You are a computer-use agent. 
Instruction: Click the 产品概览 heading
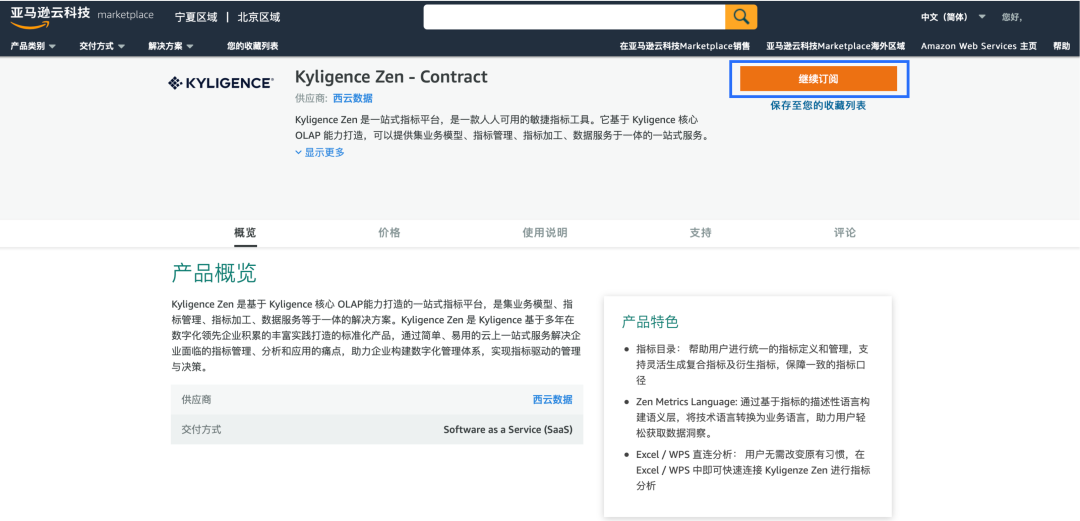point(214,274)
